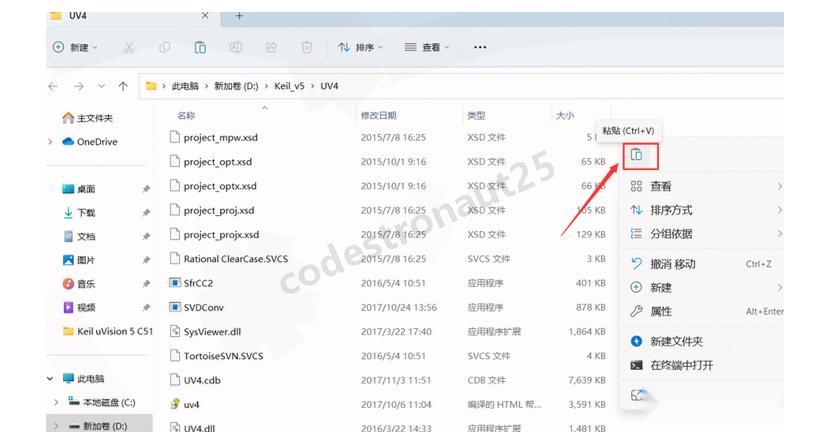Image resolution: width=830 pixels, height=444 pixels.
Task: Open the 新建 toolbar dropdown
Action: point(75,48)
